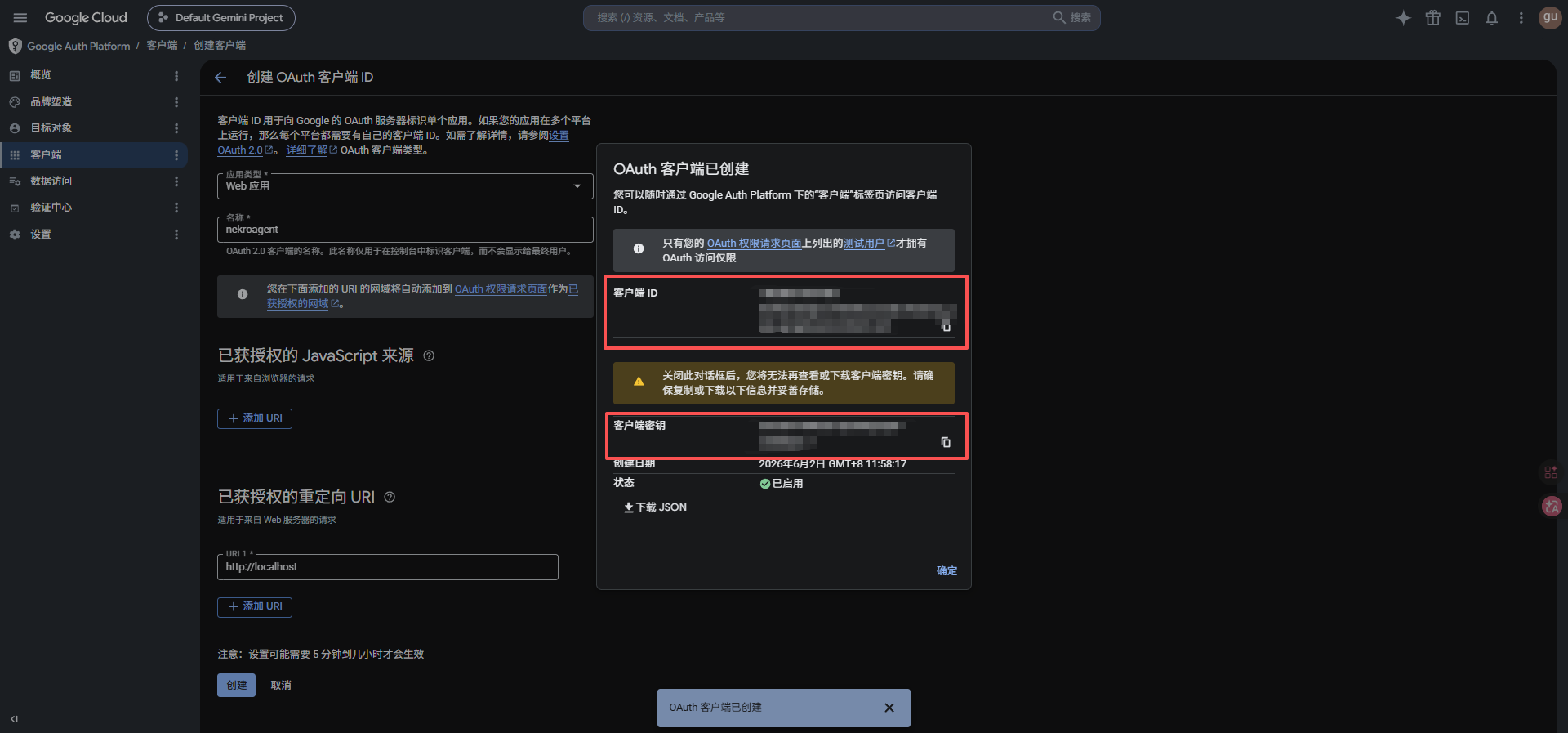Viewport: 1568px width, 733px height.
Task: Click the floating grid icon at right edge
Action: pyautogui.click(x=1551, y=472)
